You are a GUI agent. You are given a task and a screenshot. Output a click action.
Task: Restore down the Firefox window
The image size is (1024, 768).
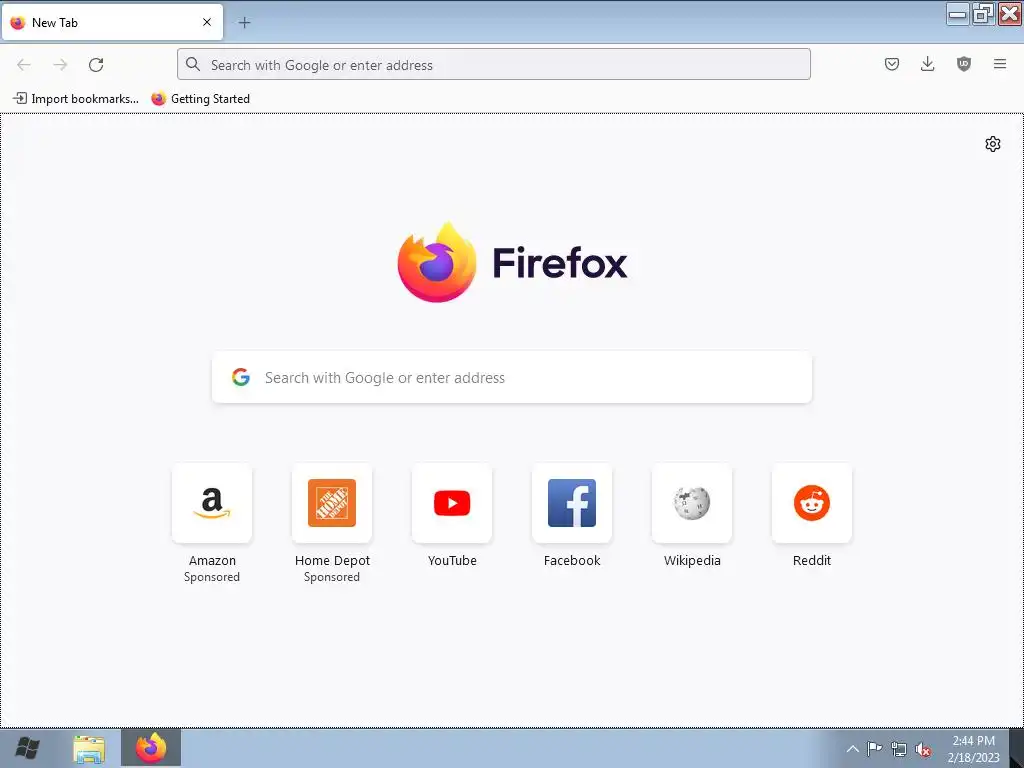(983, 14)
